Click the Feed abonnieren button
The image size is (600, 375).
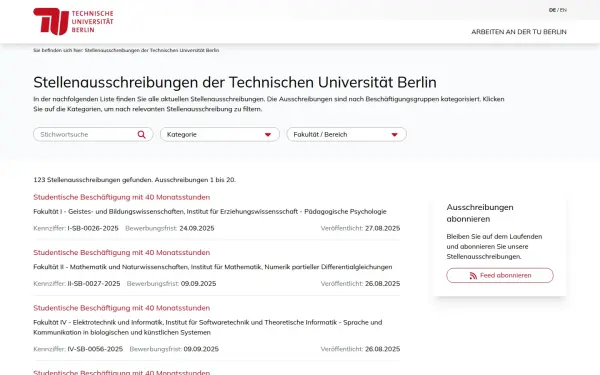[x=500, y=276]
